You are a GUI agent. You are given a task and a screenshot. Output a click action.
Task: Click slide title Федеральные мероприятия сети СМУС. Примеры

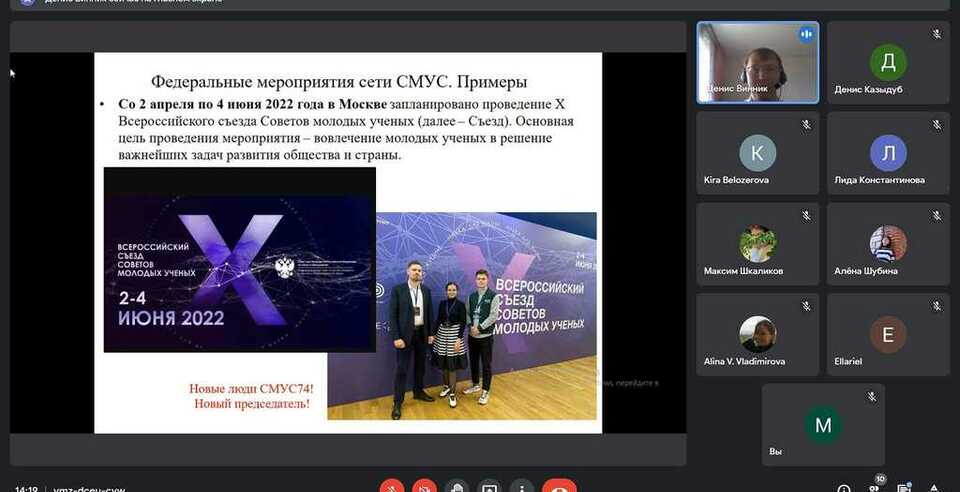pos(339,81)
